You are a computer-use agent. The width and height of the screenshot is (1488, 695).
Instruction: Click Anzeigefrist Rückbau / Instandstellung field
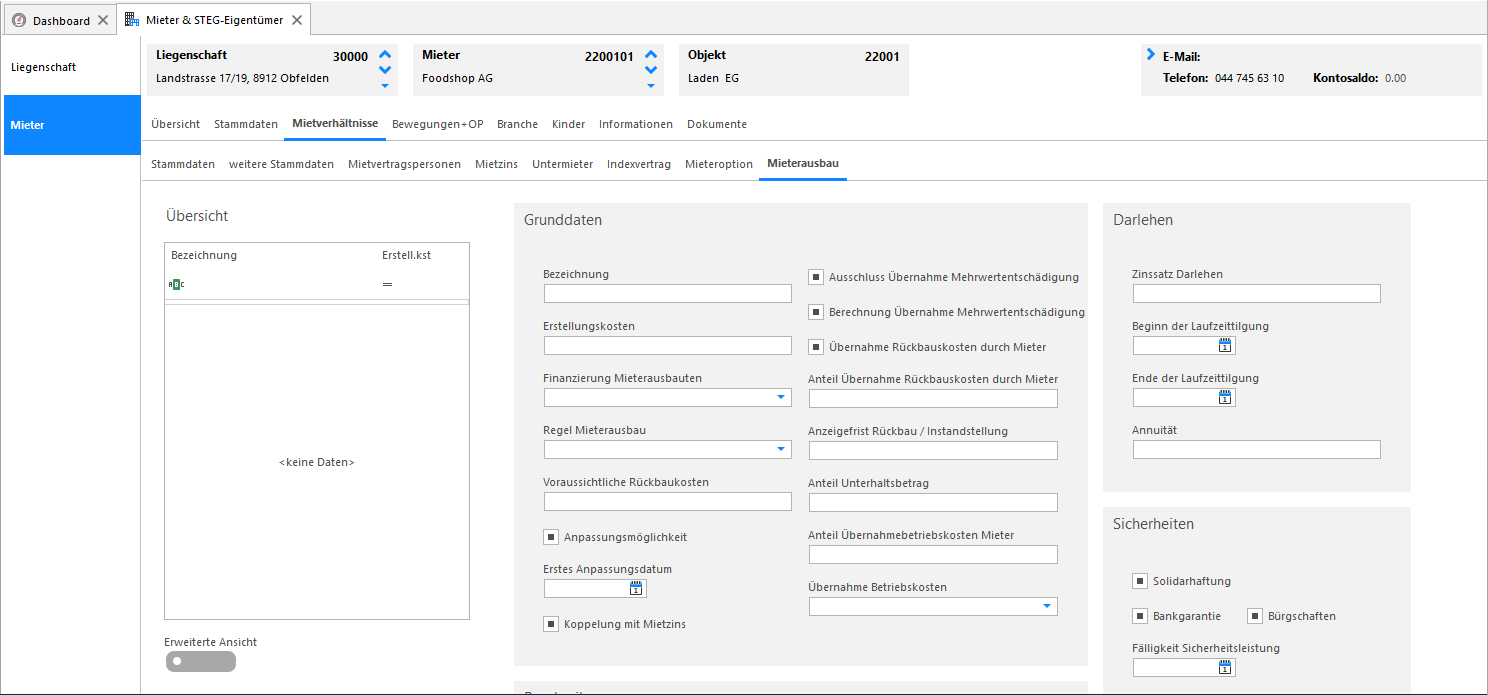(933, 450)
